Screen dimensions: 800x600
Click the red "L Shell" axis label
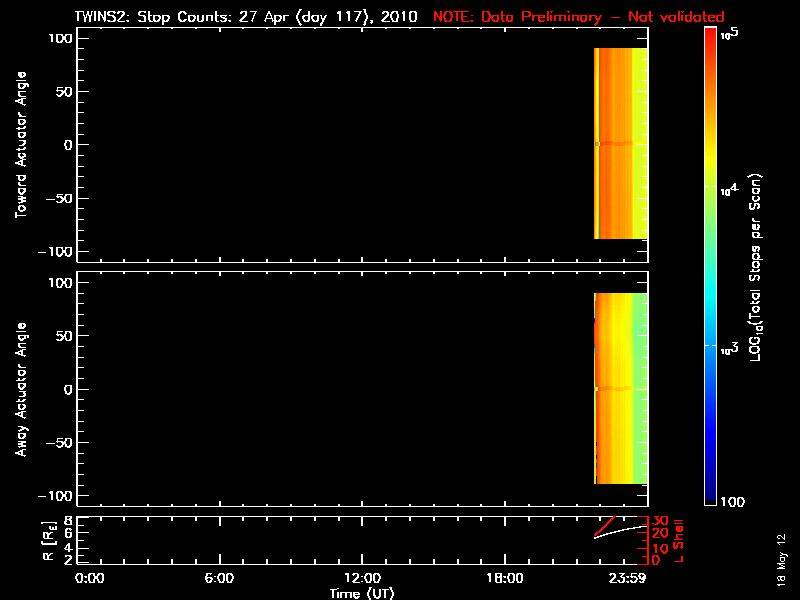point(678,541)
